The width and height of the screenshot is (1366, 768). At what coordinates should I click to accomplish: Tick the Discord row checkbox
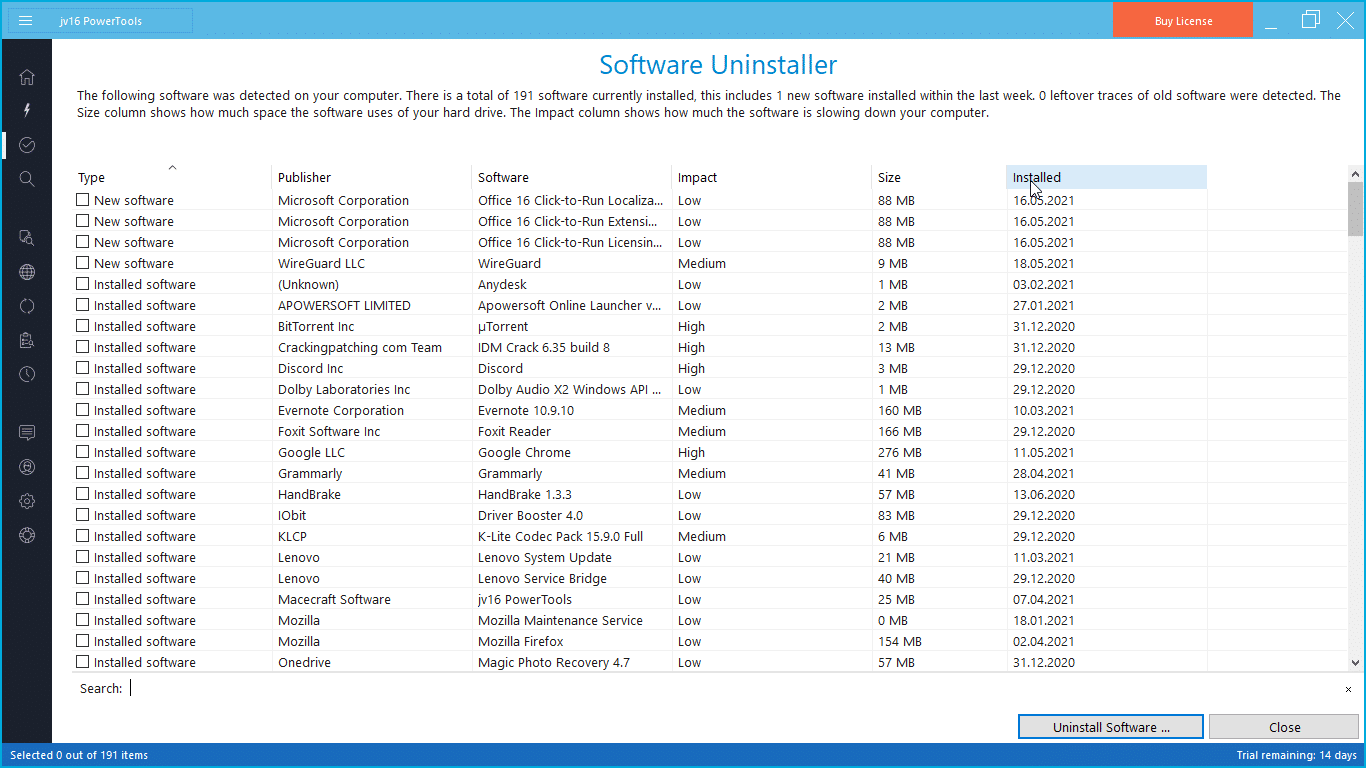click(x=83, y=368)
